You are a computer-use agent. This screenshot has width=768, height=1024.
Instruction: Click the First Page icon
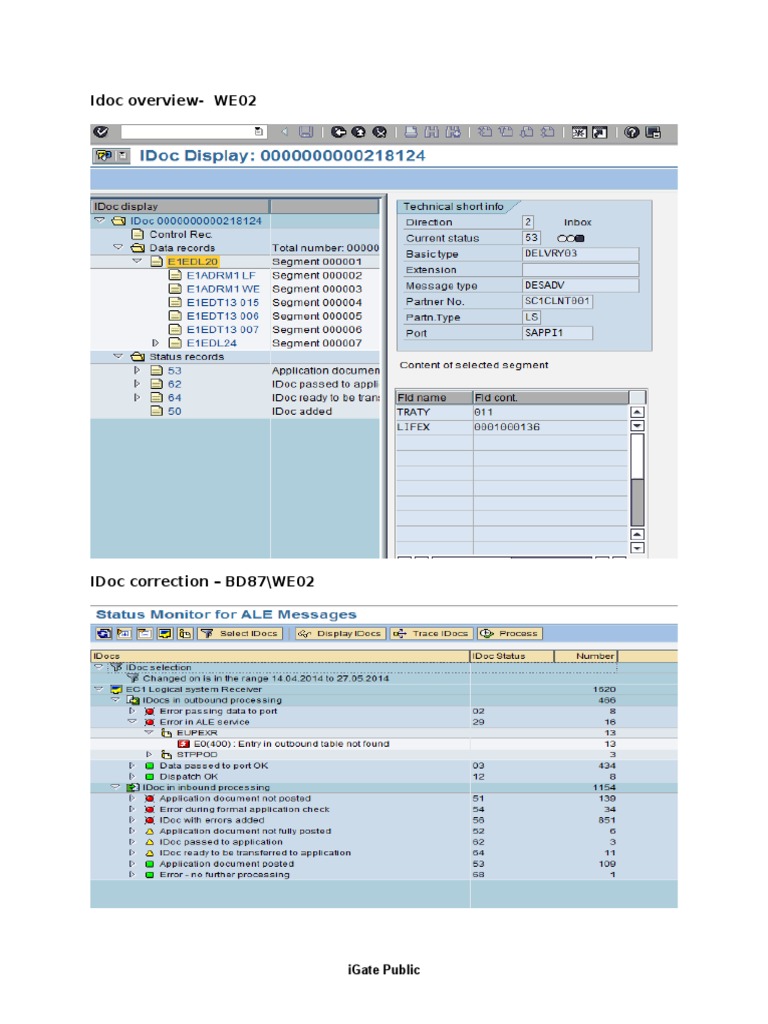pyautogui.click(x=485, y=132)
